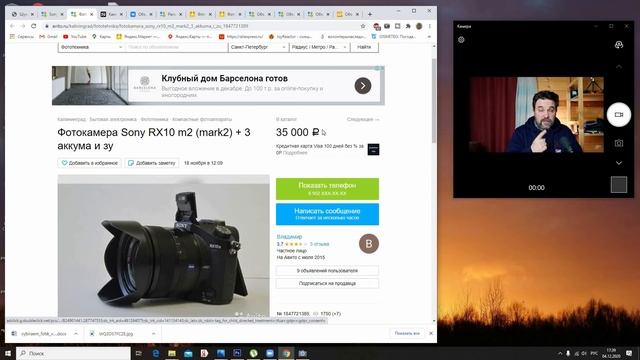Open File Explorer from the taskbar
Viewport: 640px width, 360px height.
click(172, 353)
